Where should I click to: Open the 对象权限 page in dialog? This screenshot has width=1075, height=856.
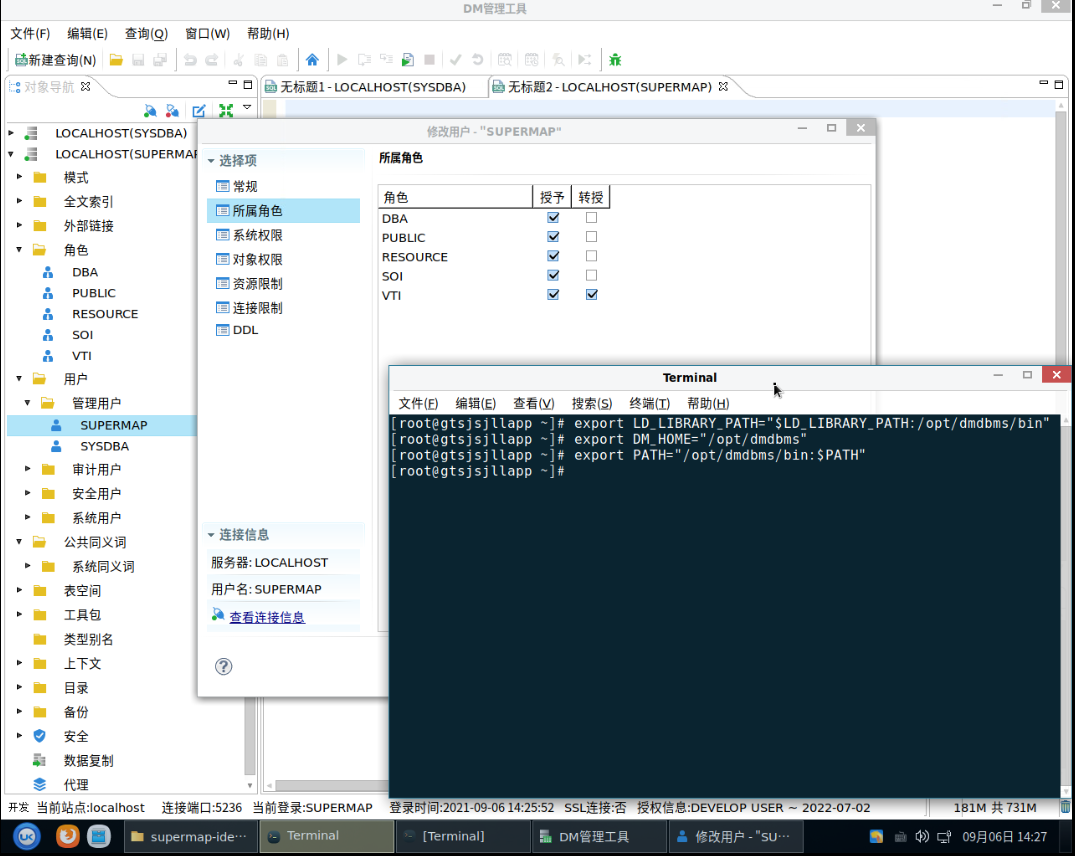(x=257, y=259)
